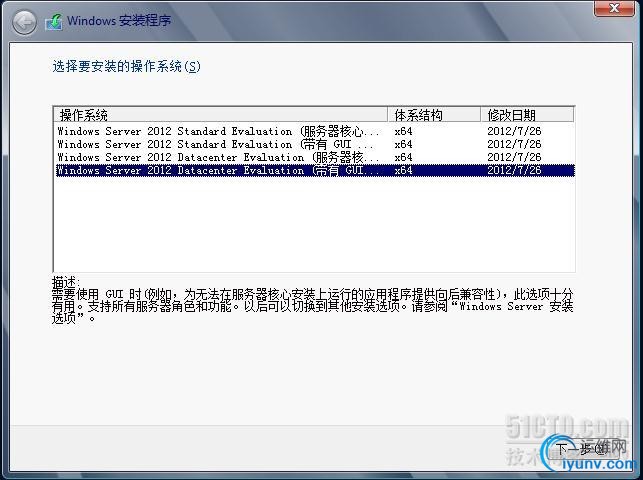Image resolution: width=643 pixels, height=480 pixels.
Task: Click the 选择要安装的操作系统 heading
Action: tap(127, 66)
